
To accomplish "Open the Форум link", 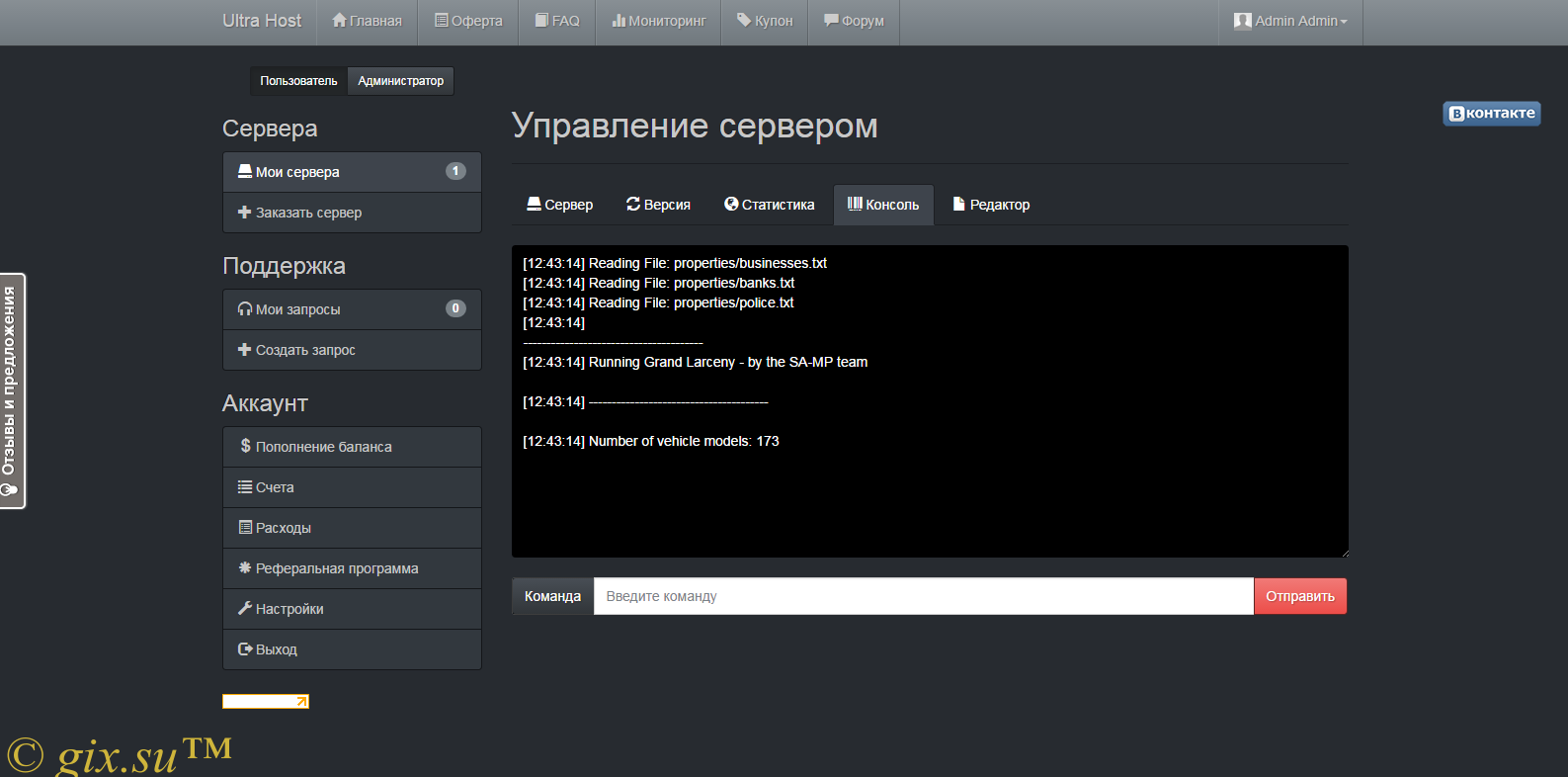I will (854, 21).
